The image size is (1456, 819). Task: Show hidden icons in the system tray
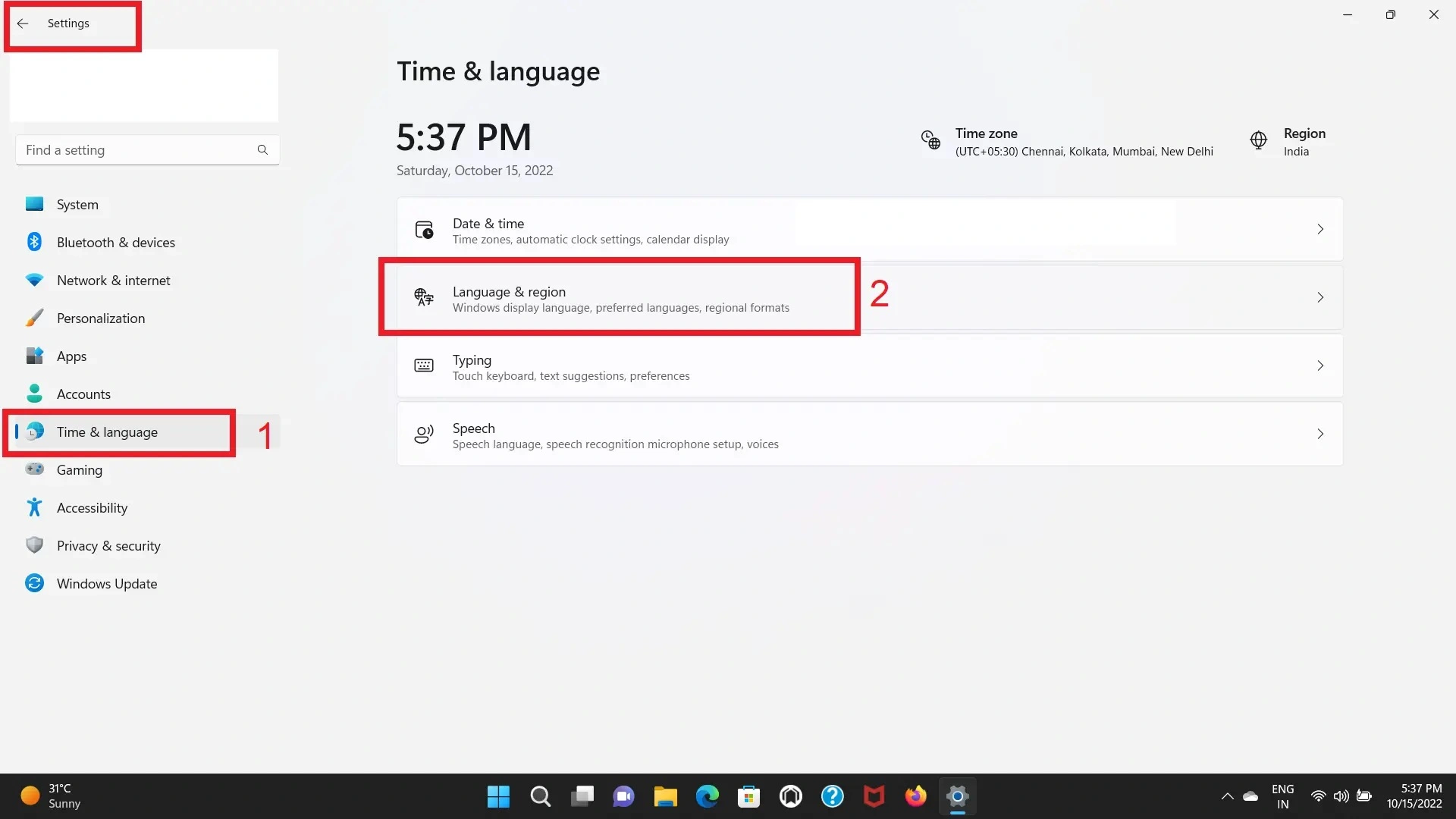pyautogui.click(x=1227, y=796)
